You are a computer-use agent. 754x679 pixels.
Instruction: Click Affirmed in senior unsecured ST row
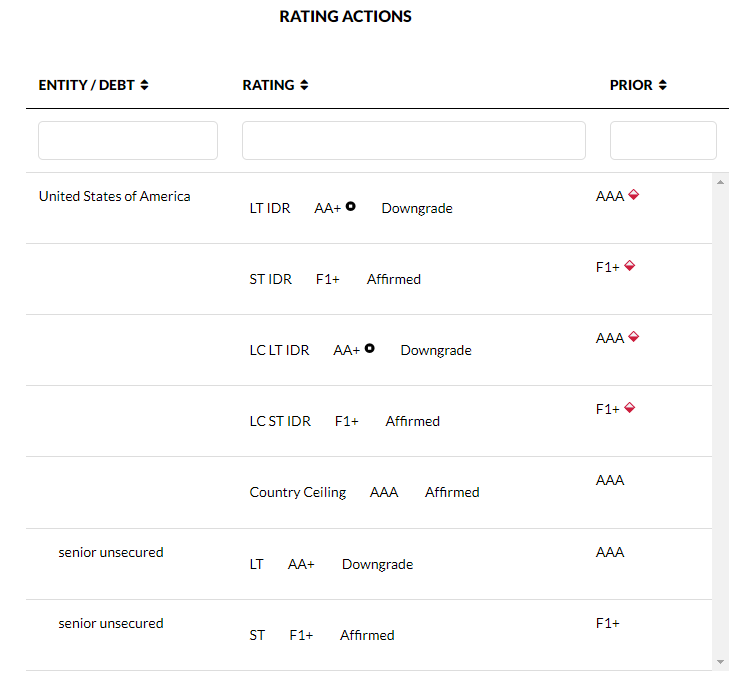(367, 635)
